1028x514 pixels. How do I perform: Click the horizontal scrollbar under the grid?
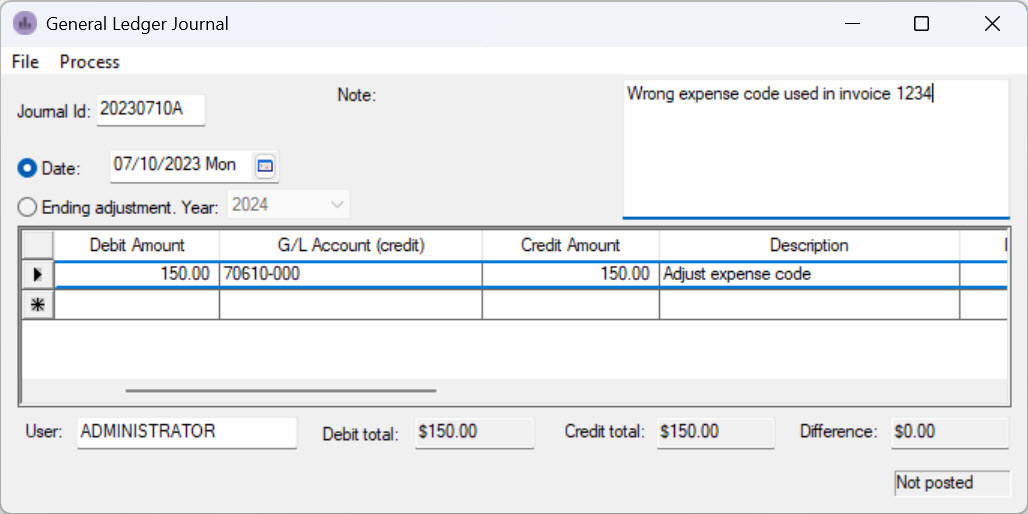pos(280,391)
